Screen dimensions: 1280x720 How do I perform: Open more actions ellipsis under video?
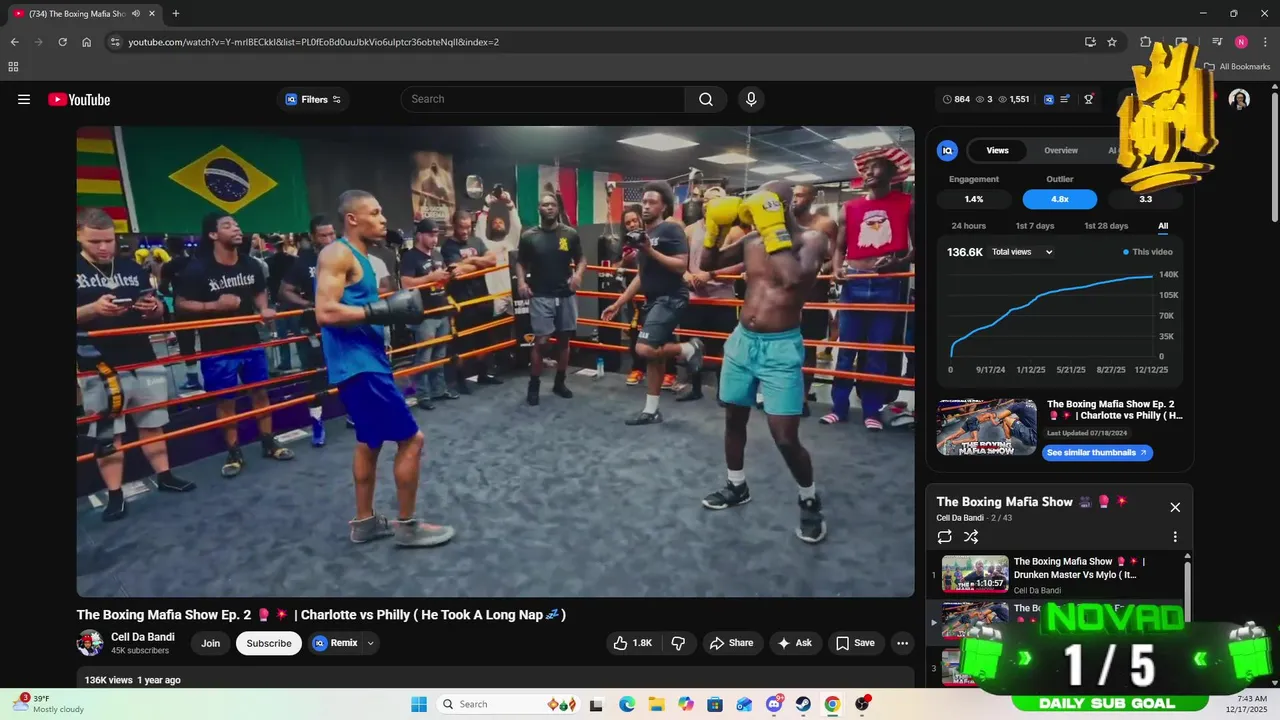click(902, 643)
